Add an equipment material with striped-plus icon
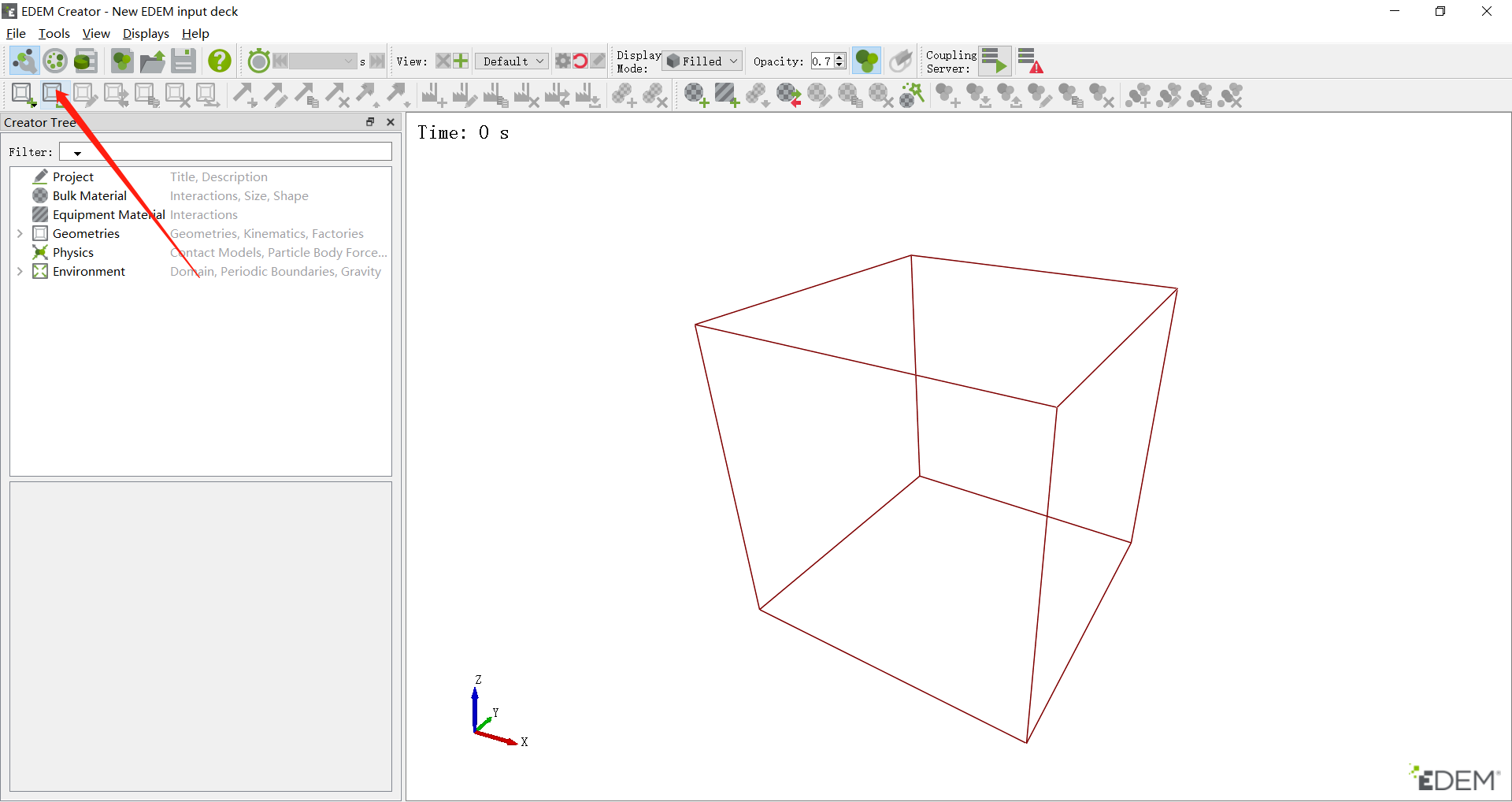Image resolution: width=1512 pixels, height=802 pixels. click(x=727, y=95)
